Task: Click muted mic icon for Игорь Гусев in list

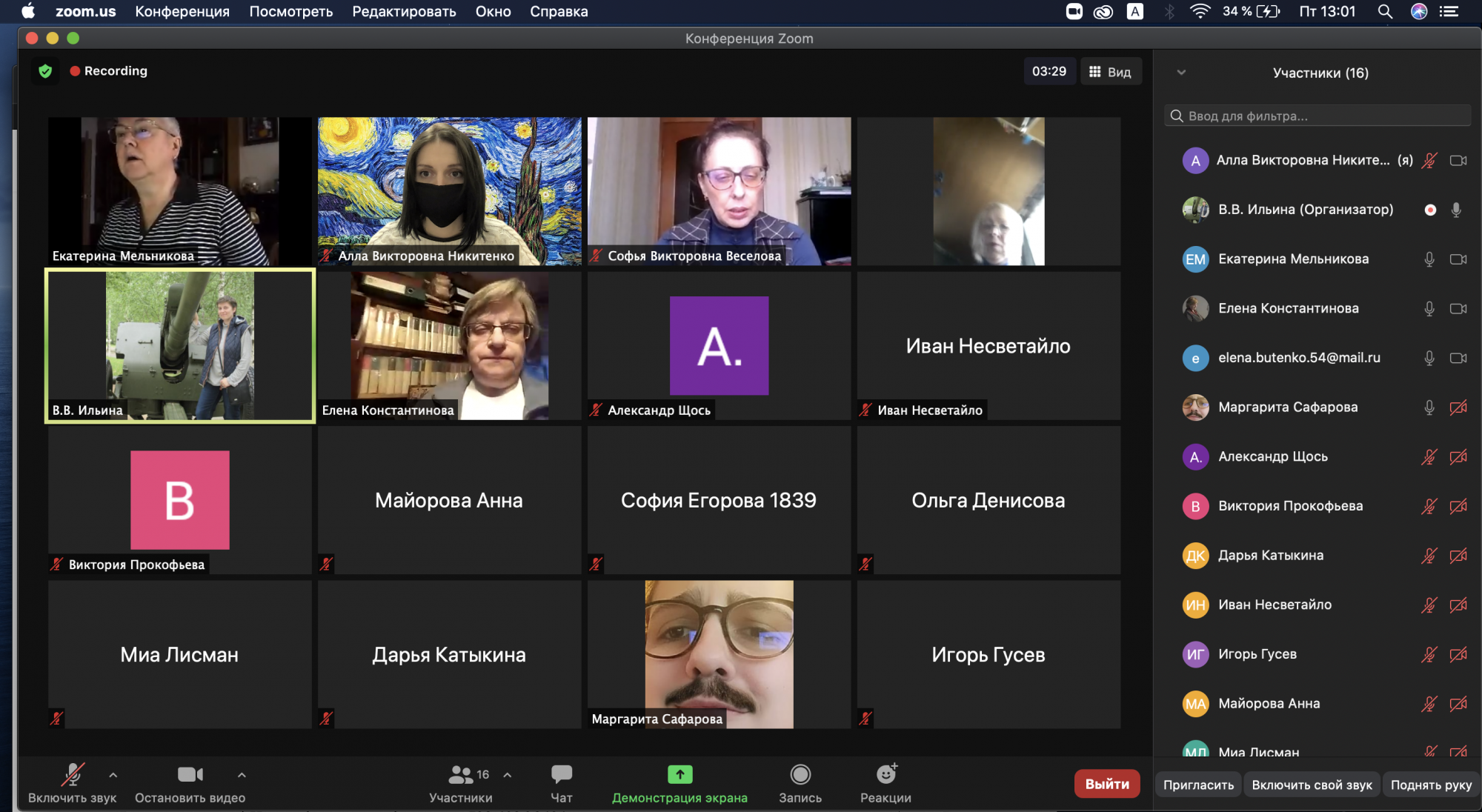Action: (1429, 654)
